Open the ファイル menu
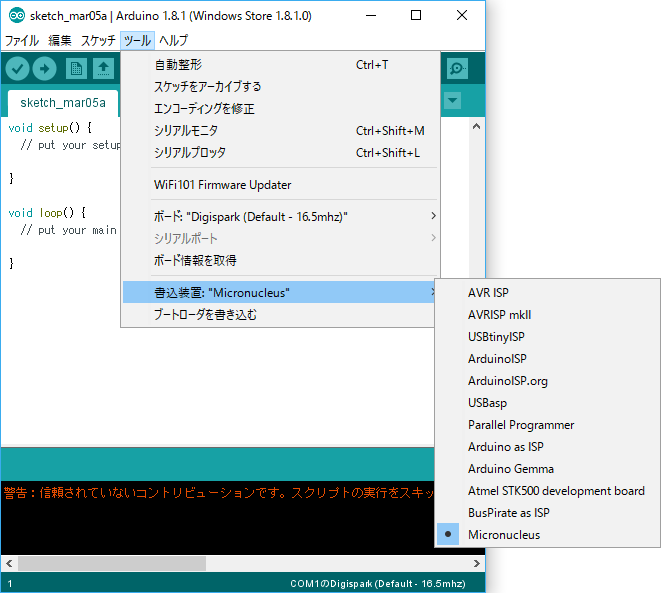This screenshot has height=593, width=661. (21, 40)
